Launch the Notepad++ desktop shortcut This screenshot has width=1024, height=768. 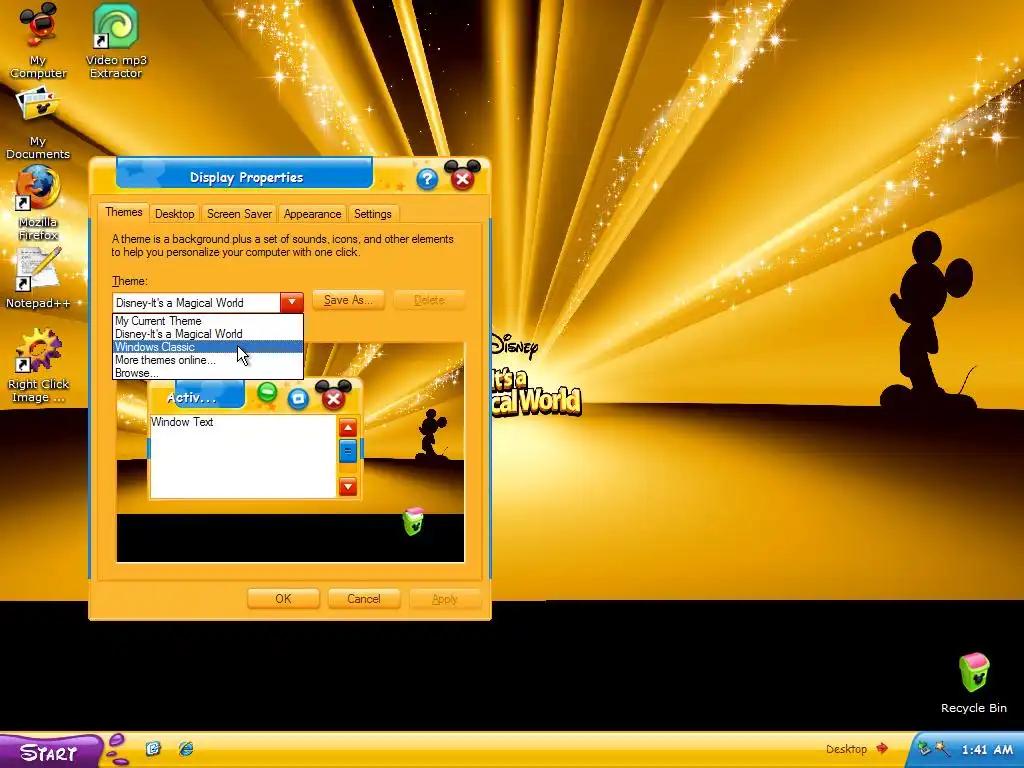[38, 278]
